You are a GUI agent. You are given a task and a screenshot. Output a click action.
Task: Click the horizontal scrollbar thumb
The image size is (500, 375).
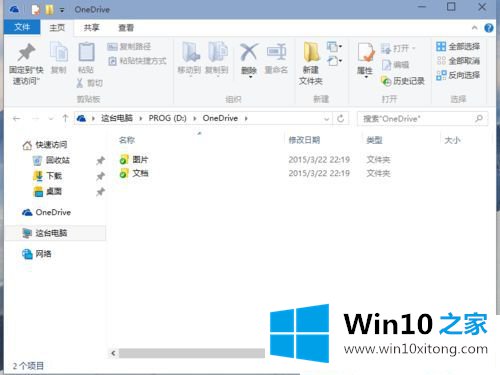click(x=192, y=353)
